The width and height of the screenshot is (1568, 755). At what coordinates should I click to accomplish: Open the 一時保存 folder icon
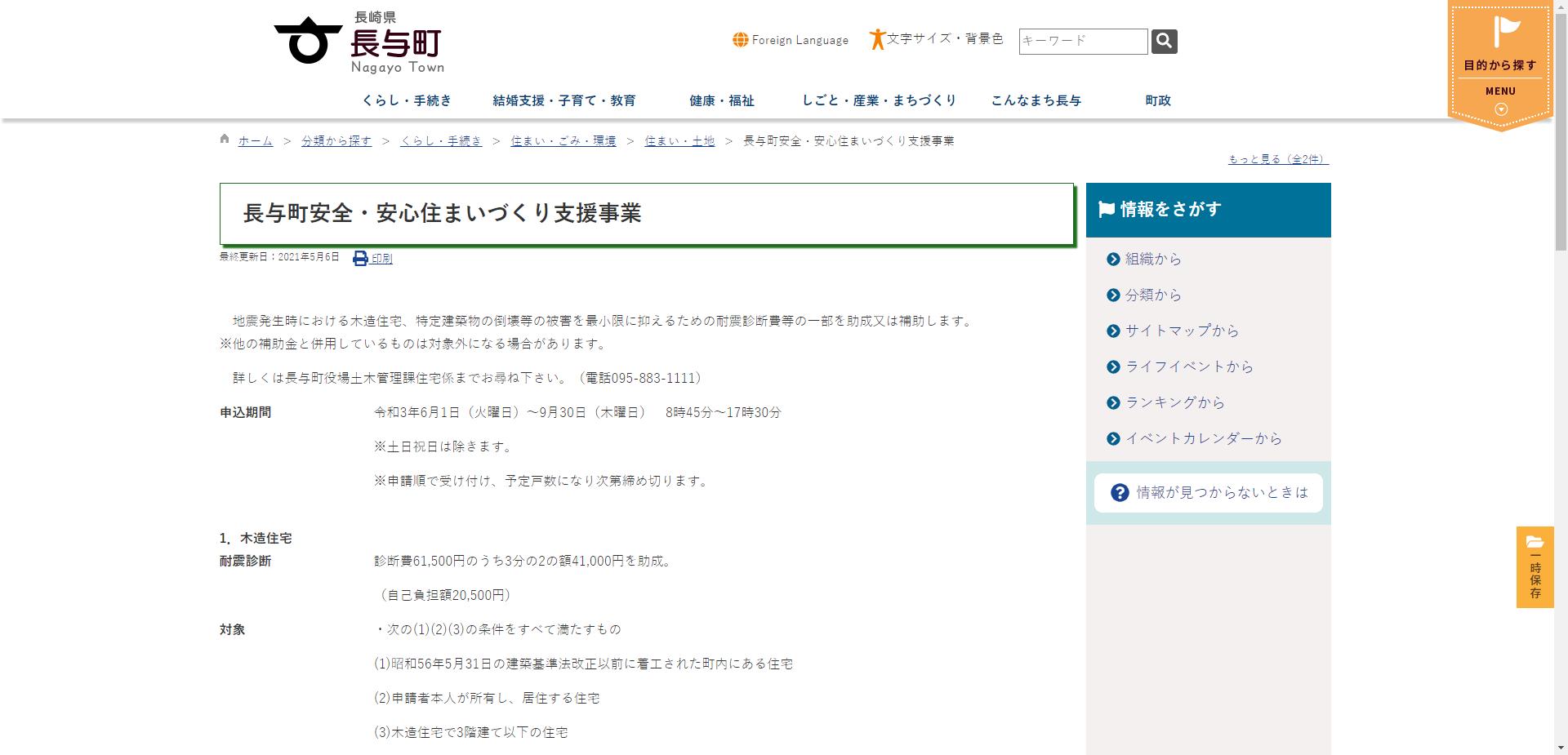(x=1535, y=542)
